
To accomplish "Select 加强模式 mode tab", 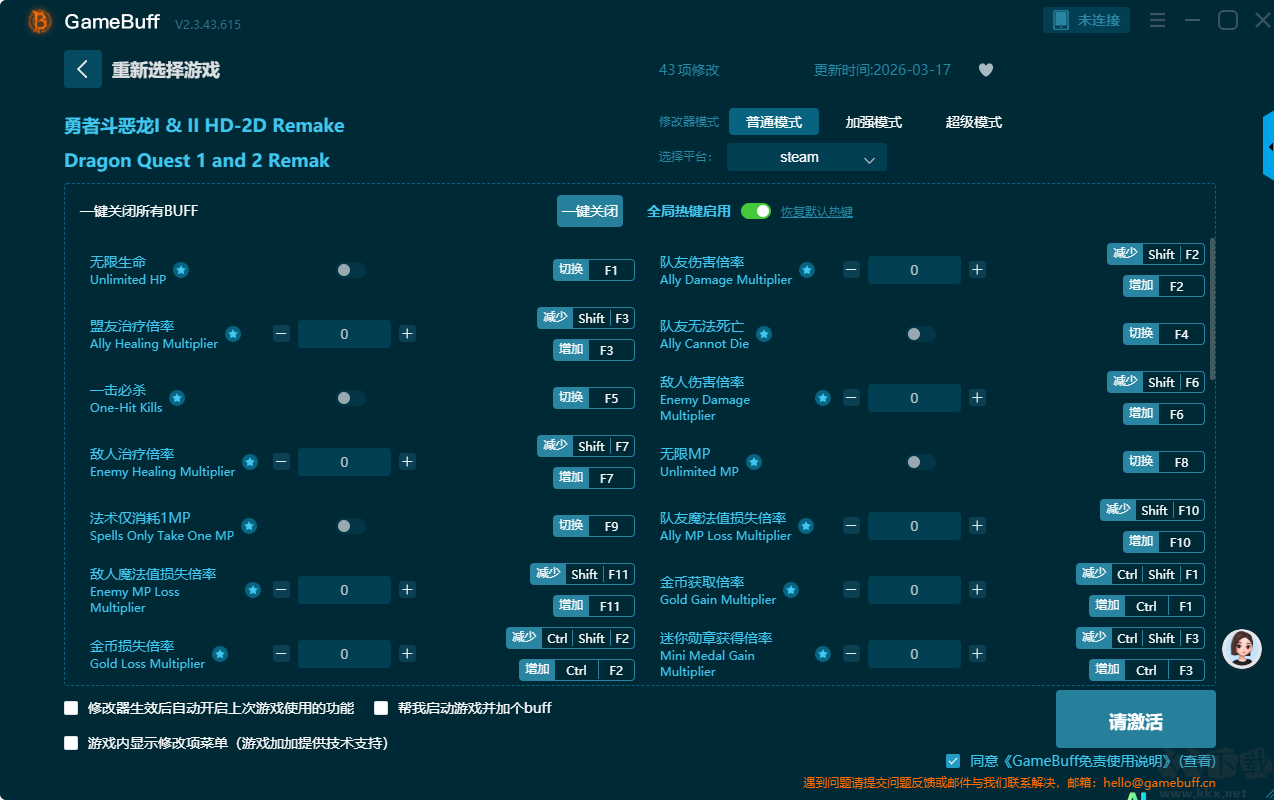I will pyautogui.click(x=874, y=122).
